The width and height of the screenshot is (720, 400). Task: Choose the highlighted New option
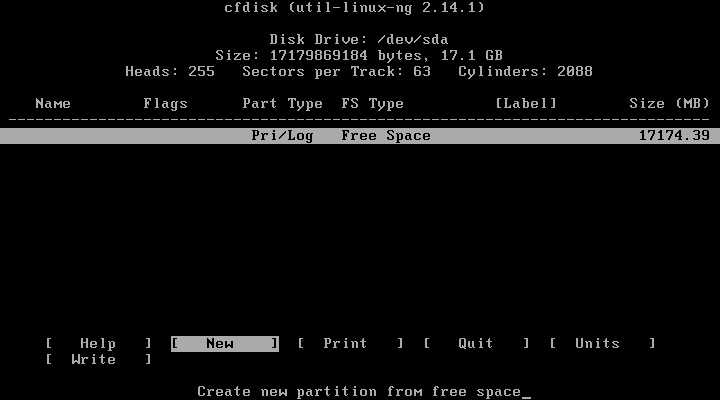(x=225, y=344)
